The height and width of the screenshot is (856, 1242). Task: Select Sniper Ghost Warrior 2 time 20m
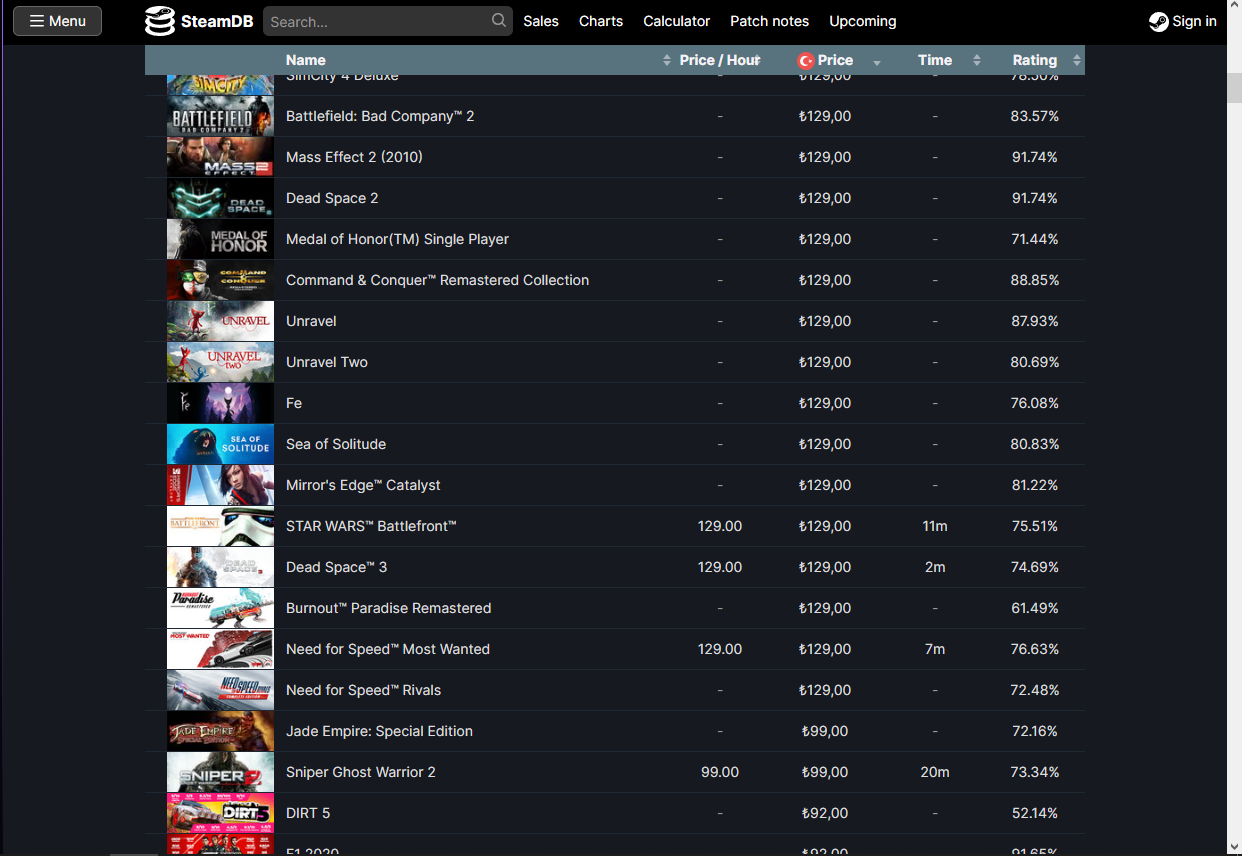[935, 772]
